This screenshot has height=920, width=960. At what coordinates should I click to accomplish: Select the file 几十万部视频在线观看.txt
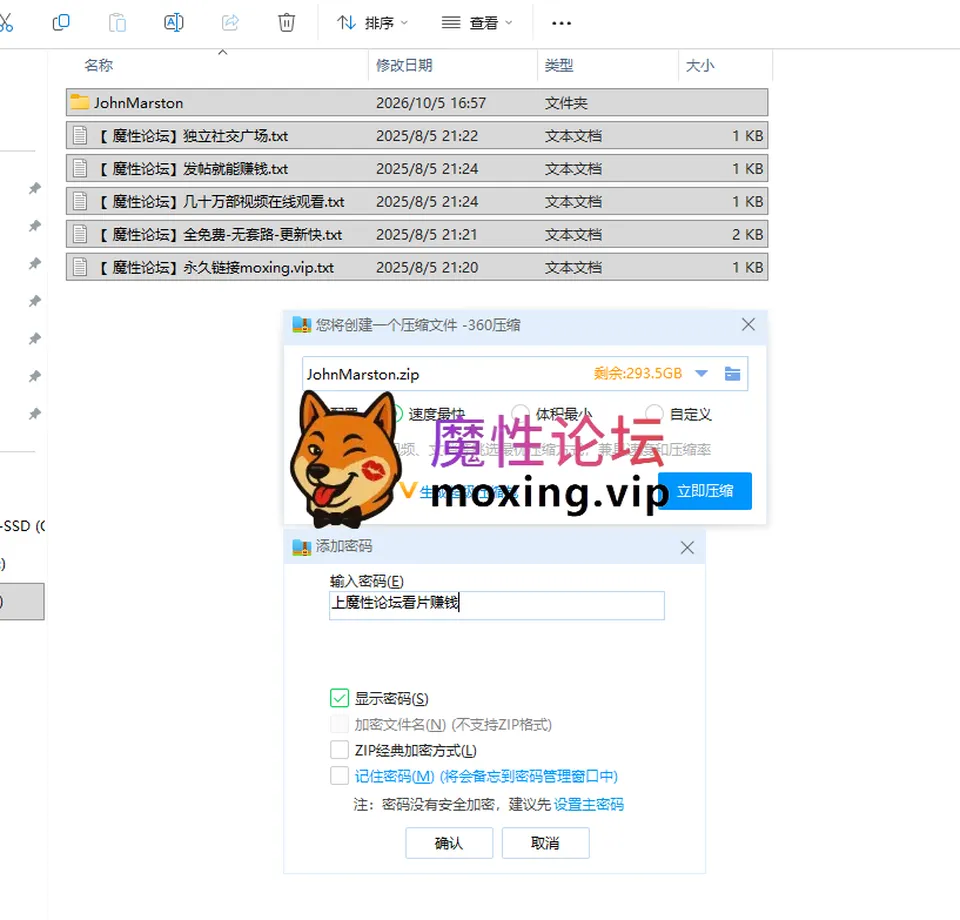417,201
